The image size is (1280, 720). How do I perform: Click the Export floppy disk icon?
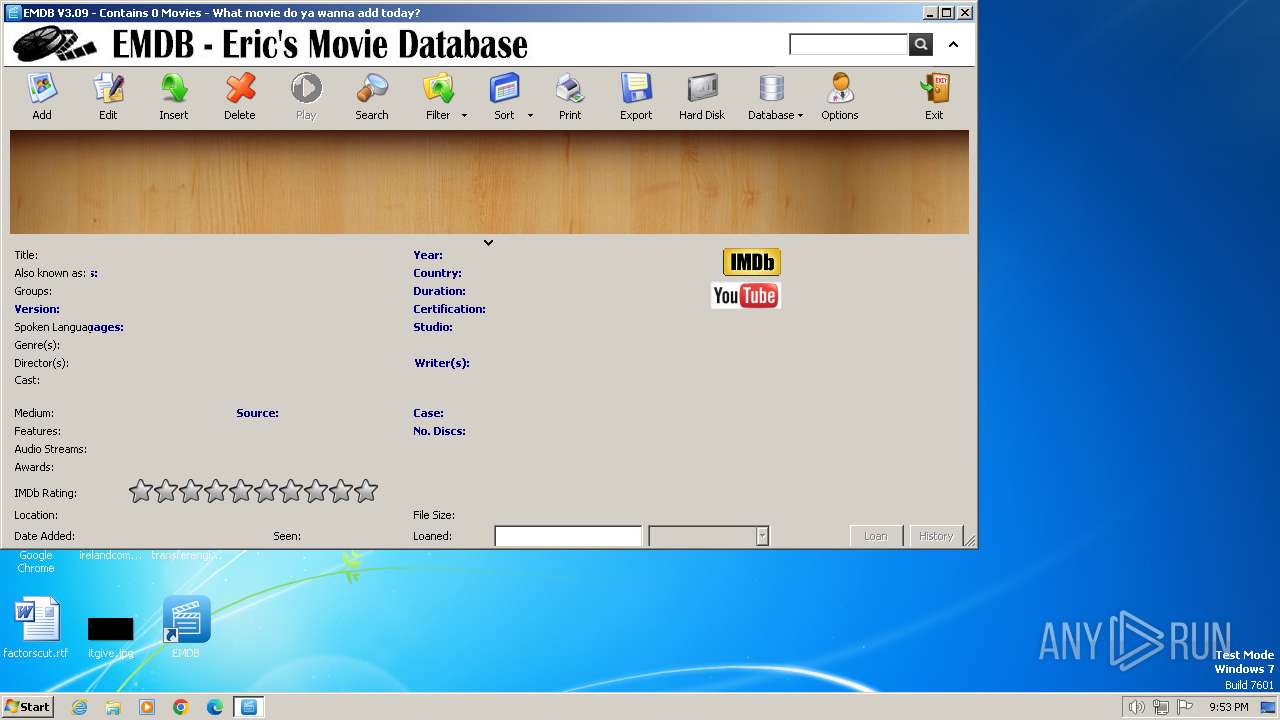click(636, 89)
